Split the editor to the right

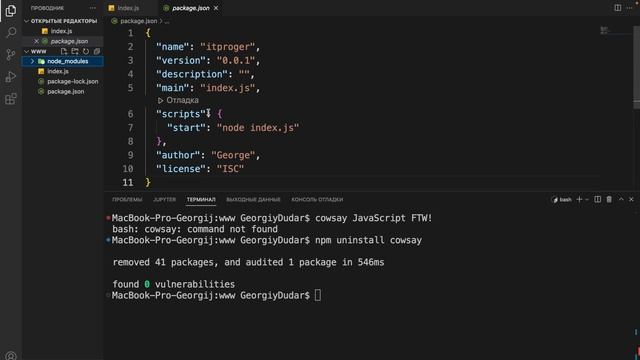click(618, 8)
